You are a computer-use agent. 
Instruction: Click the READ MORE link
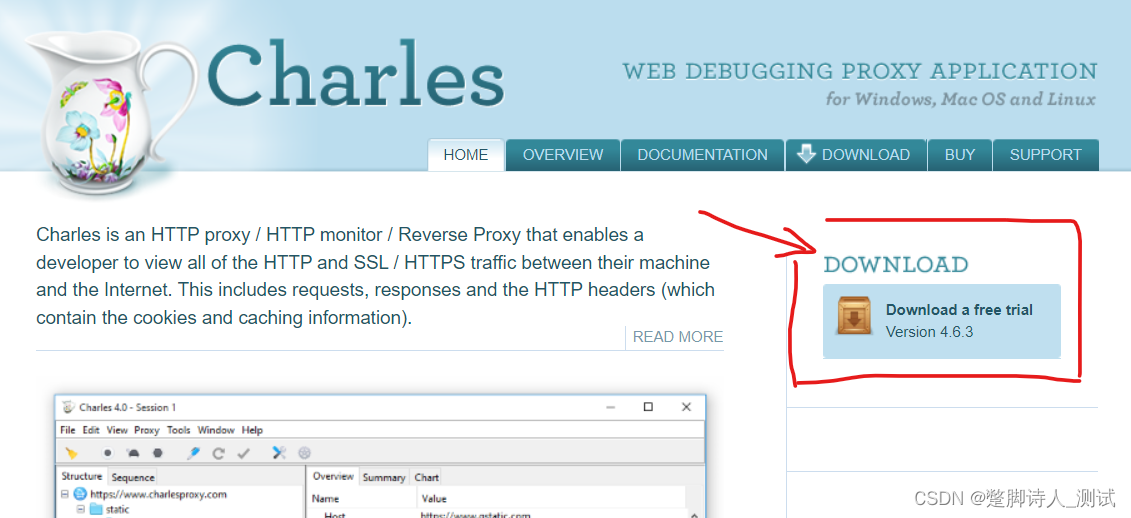678,337
